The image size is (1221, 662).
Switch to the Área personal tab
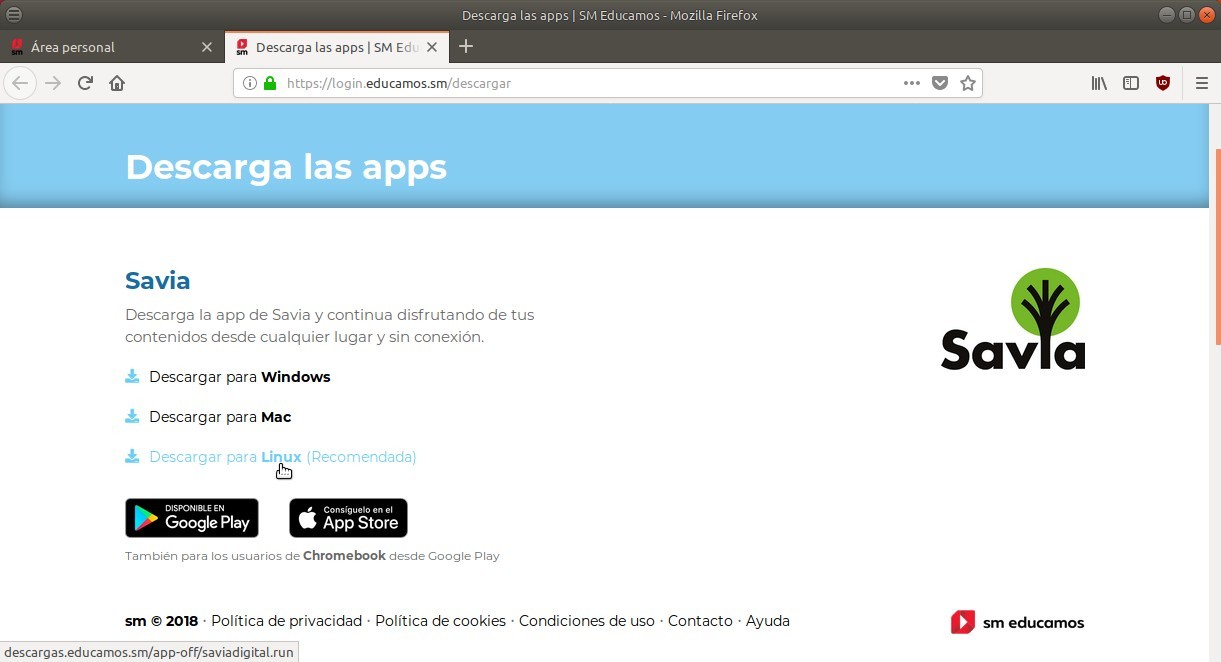(111, 47)
